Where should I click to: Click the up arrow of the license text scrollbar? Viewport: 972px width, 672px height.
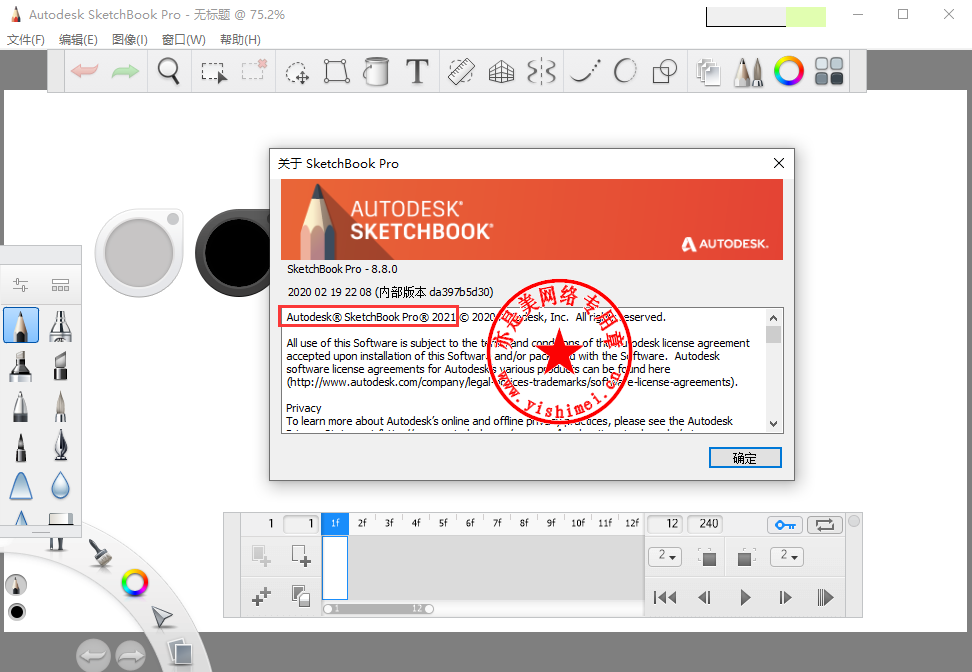[x=773, y=318]
